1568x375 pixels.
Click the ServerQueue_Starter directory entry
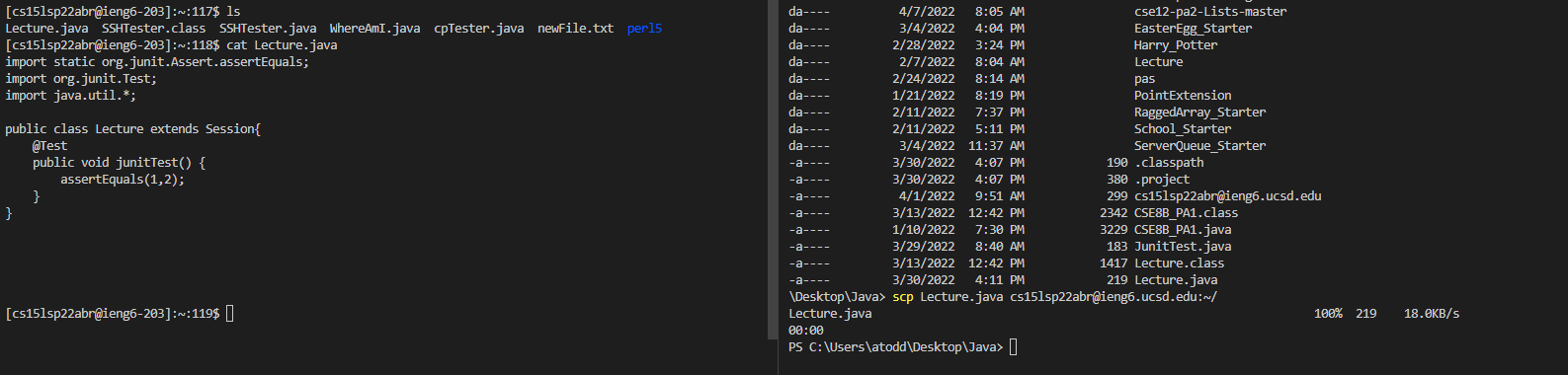(x=1199, y=146)
